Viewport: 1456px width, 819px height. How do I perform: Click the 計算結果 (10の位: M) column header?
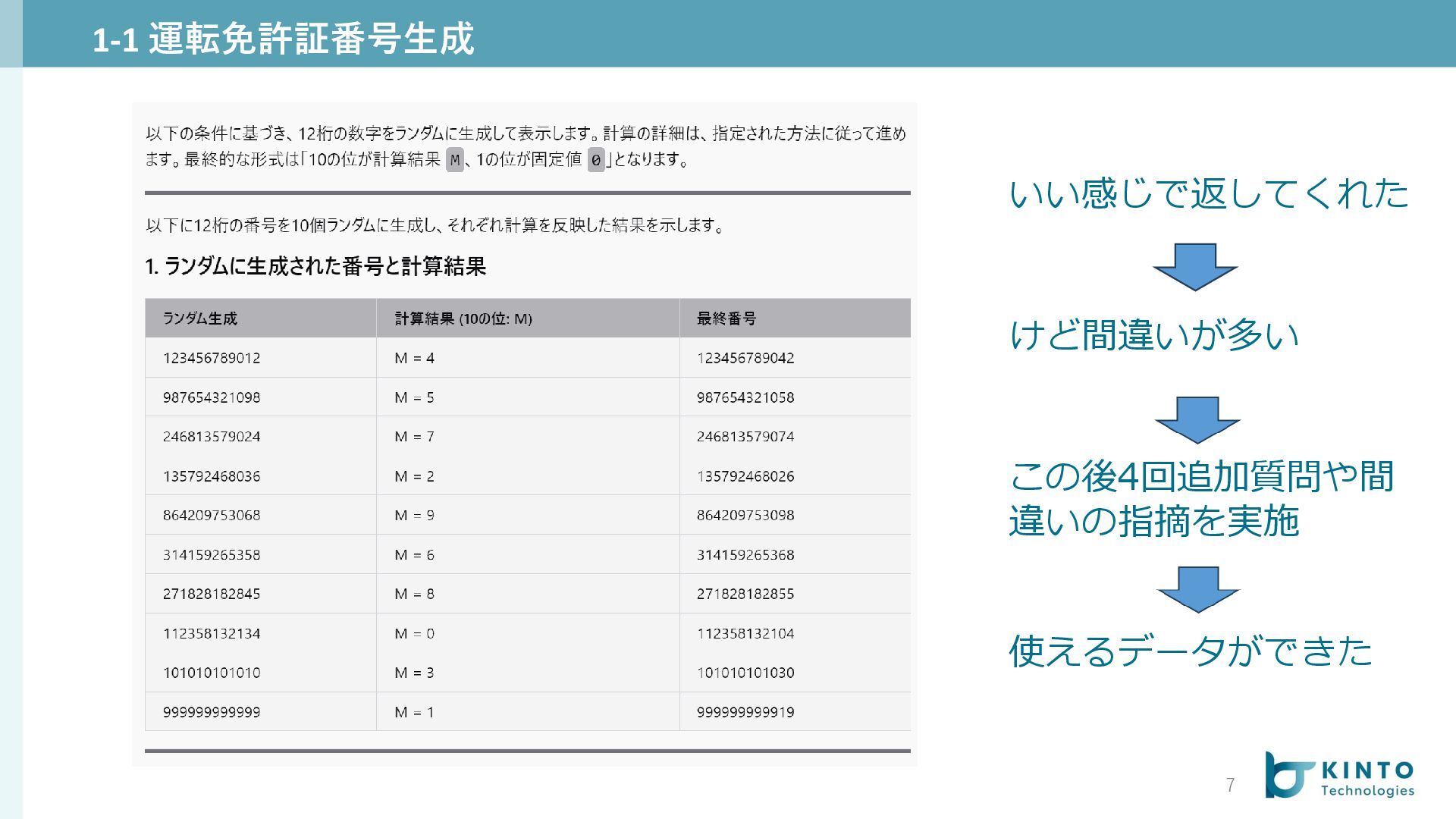click(x=463, y=318)
